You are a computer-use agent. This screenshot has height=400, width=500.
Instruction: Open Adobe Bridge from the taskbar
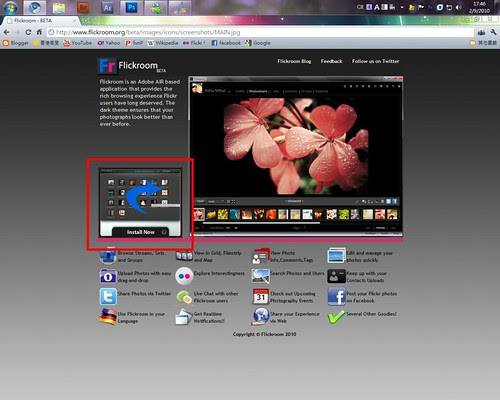[x=83, y=7]
